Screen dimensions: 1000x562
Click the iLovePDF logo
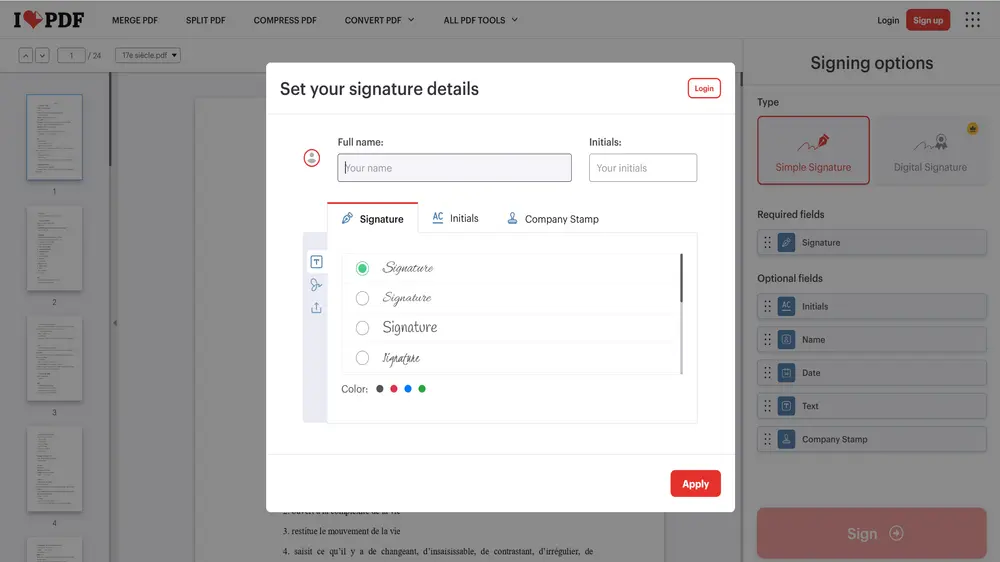click(x=48, y=20)
